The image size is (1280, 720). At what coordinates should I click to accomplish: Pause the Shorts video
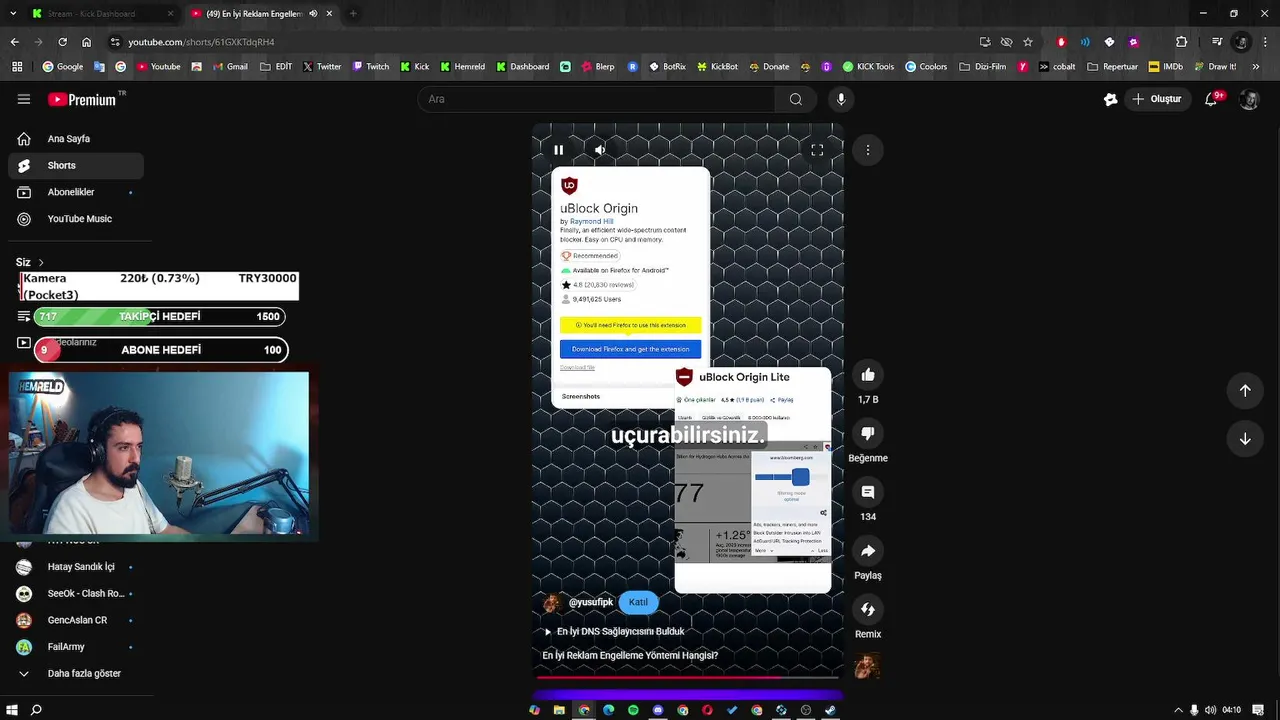click(x=558, y=150)
